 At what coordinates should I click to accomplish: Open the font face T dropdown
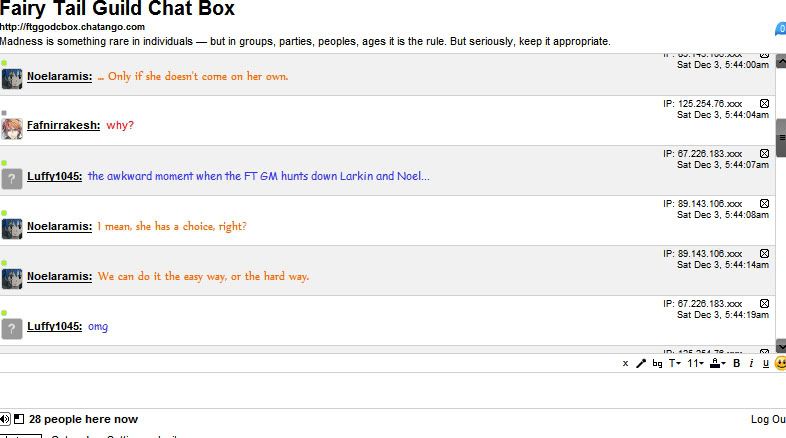click(x=675, y=364)
